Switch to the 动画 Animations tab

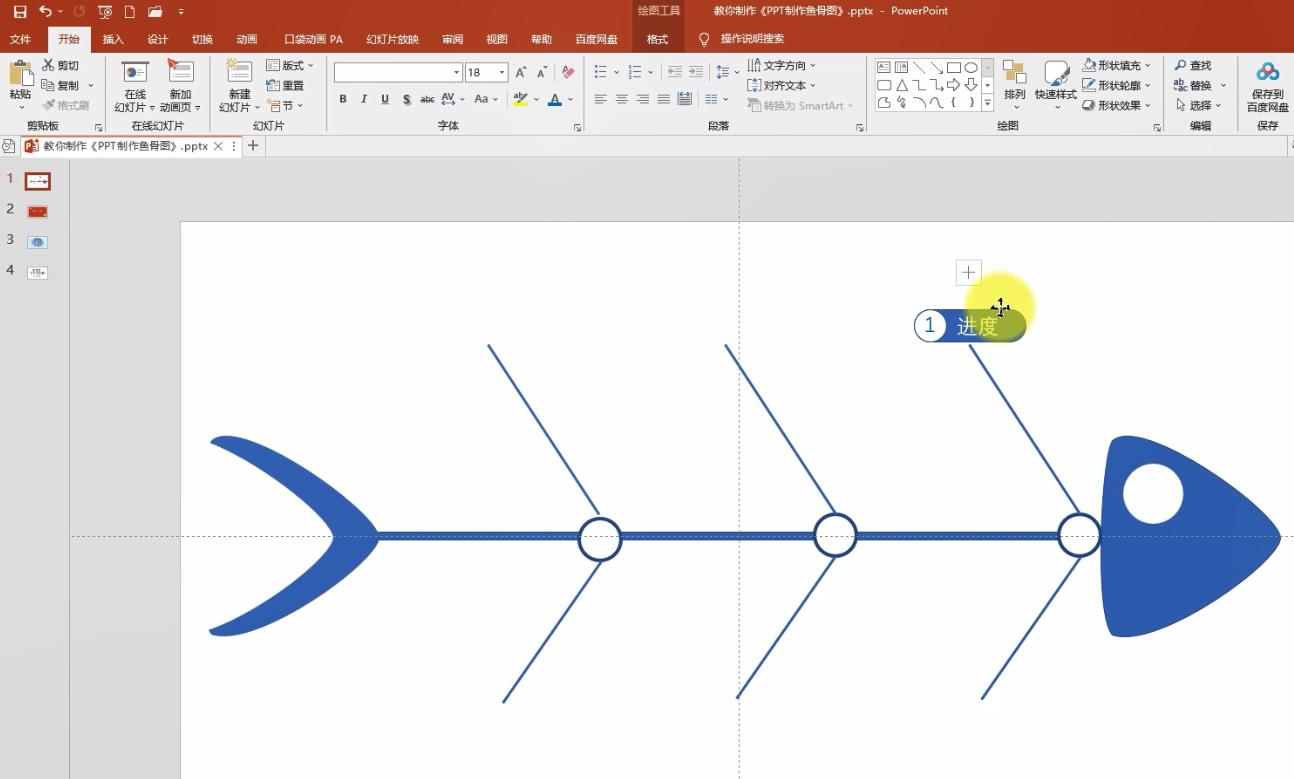(x=247, y=40)
